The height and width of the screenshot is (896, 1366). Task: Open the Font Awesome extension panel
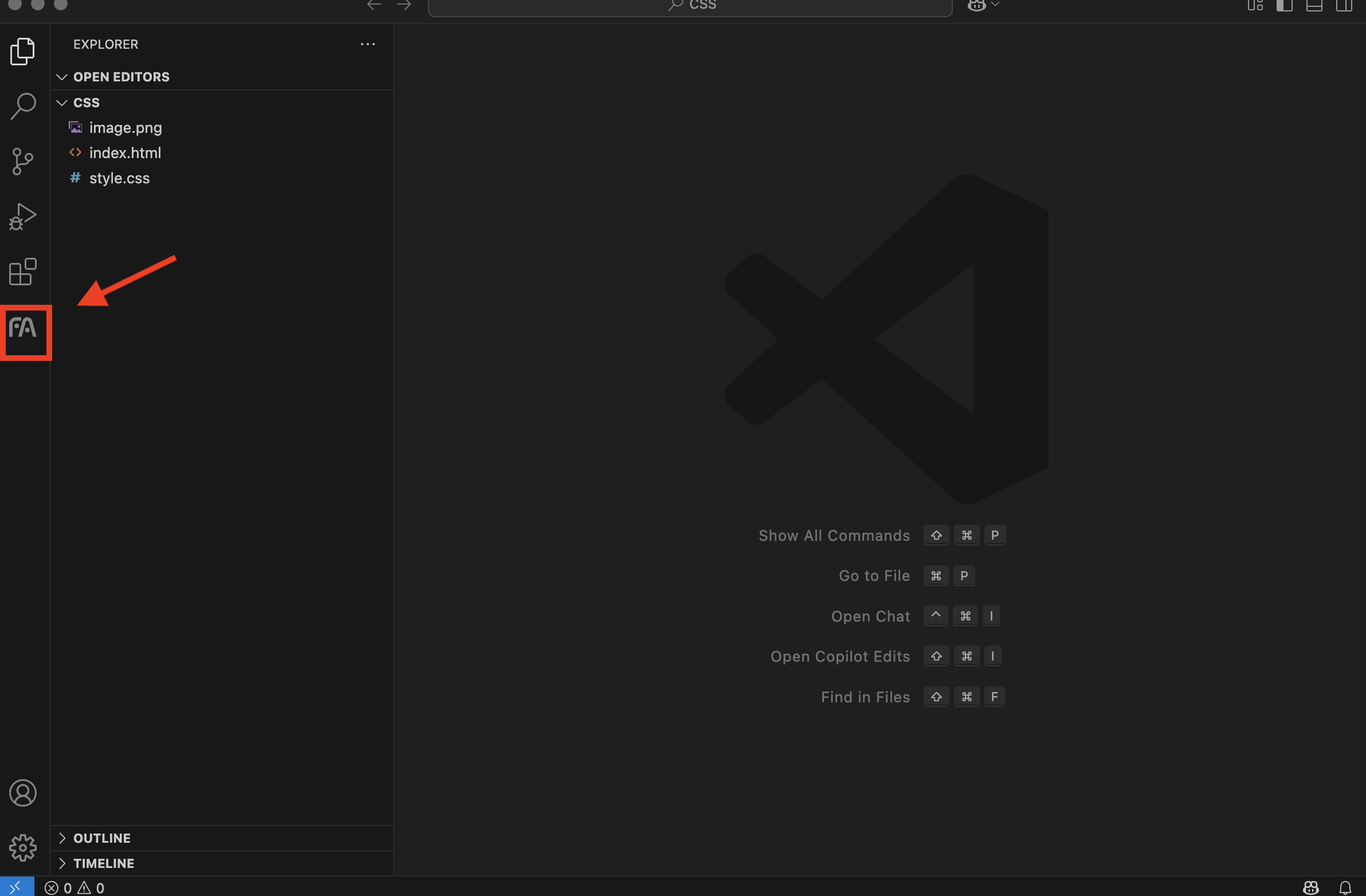coord(23,328)
